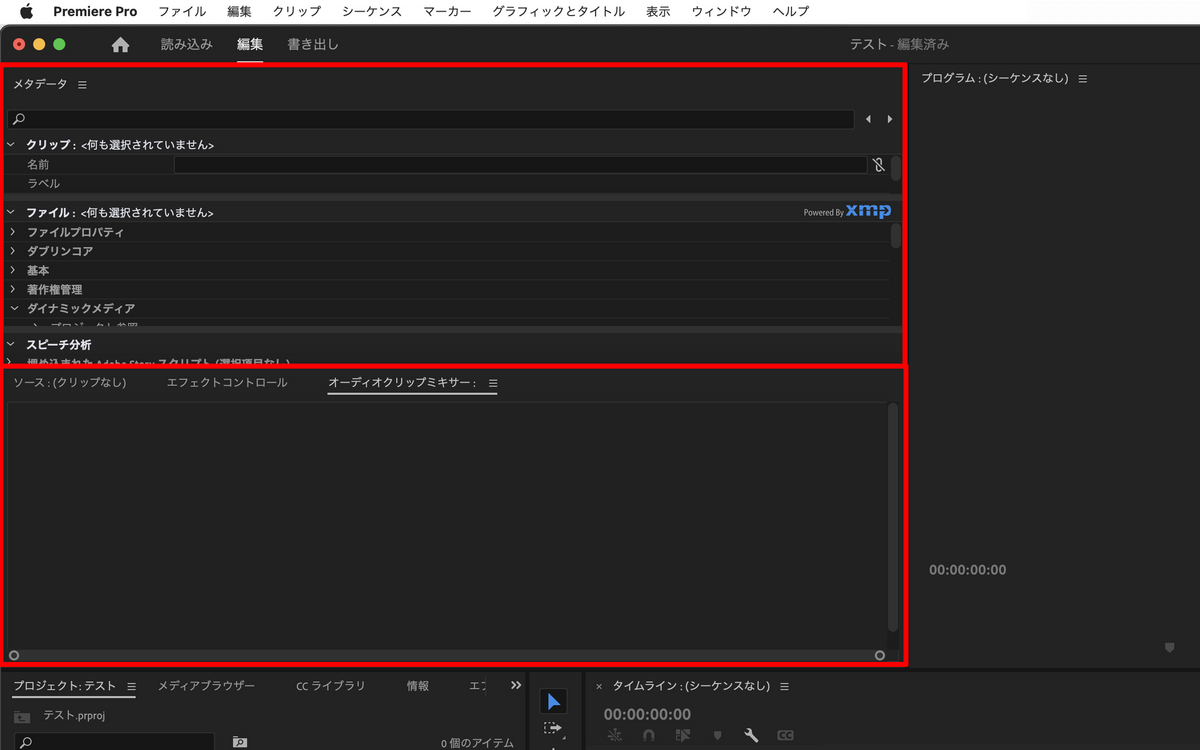Open the Premiere Pro application menu
The width and height of the screenshot is (1200, 750).
coord(95,12)
